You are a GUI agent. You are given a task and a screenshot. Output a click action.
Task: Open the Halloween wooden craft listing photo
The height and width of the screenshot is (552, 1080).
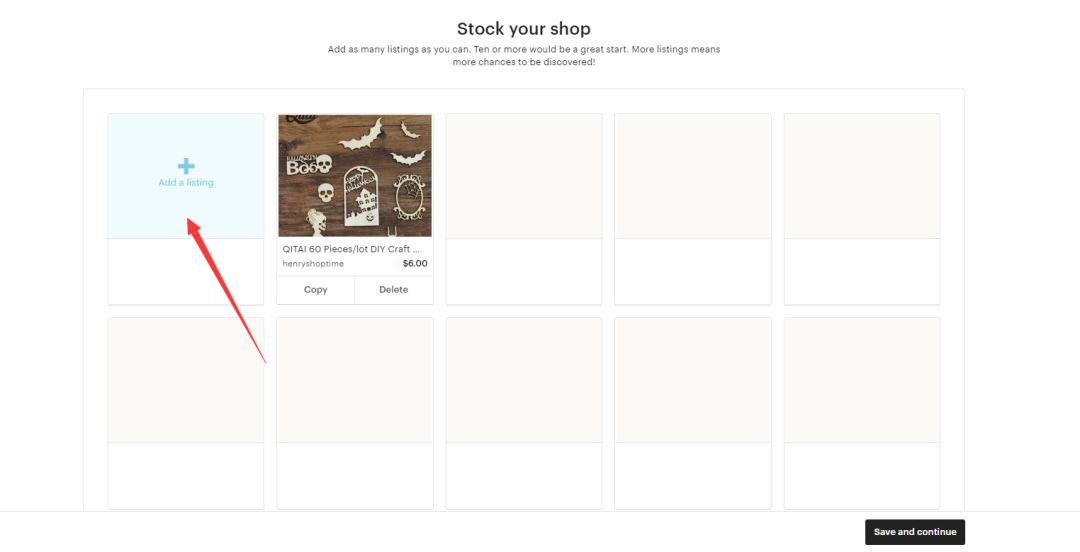355,175
